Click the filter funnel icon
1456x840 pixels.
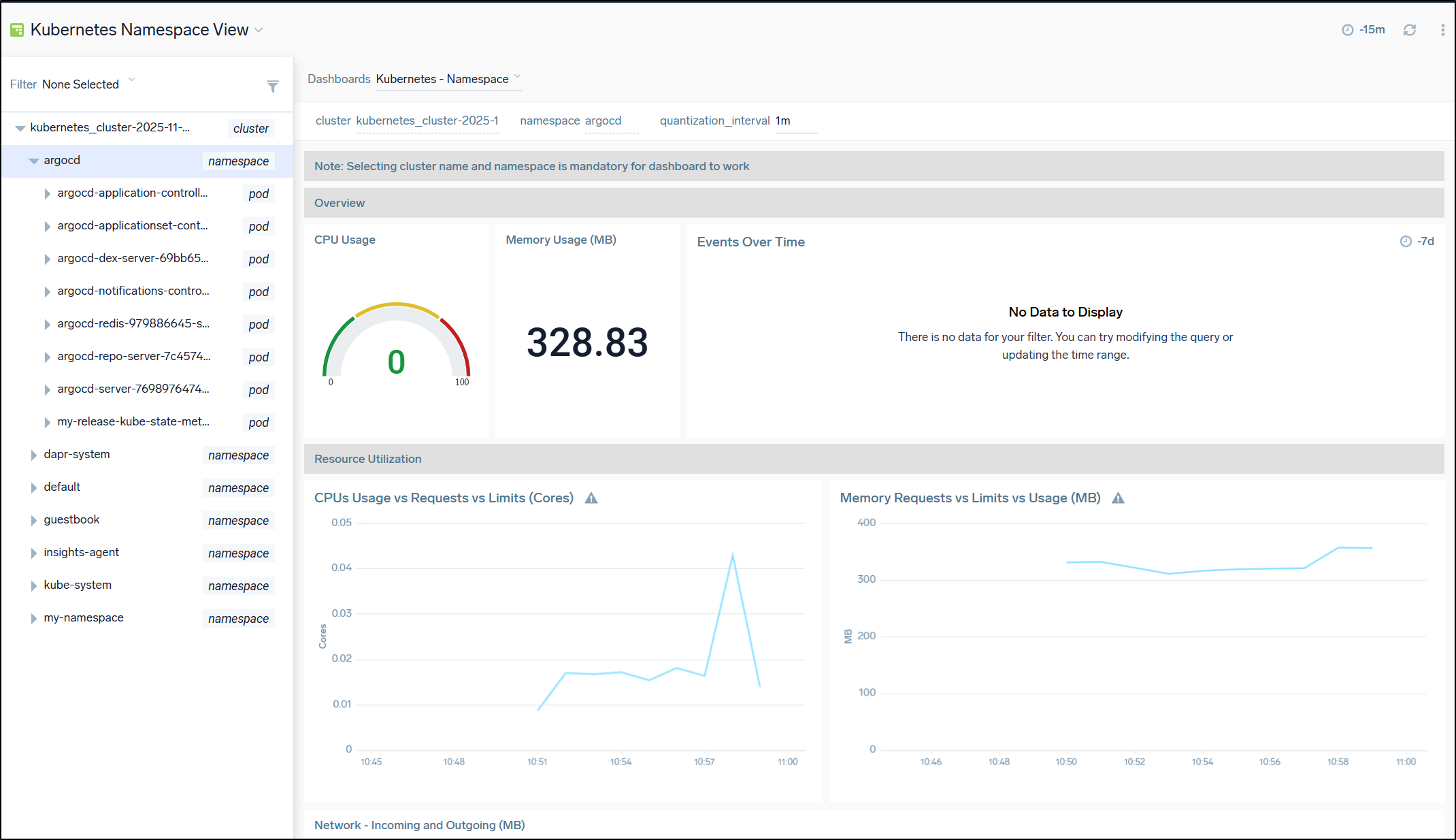[x=272, y=86]
